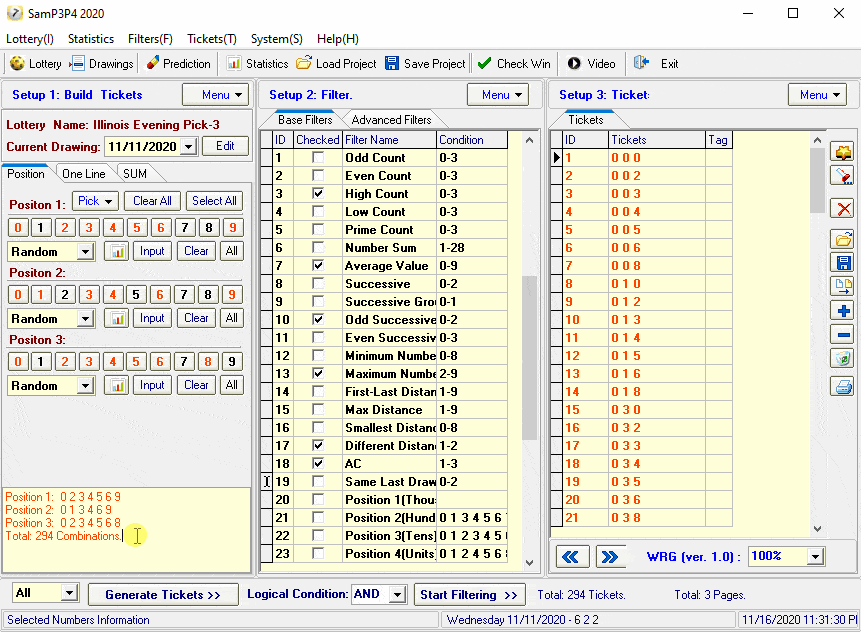Uncheck the AC filter checkbox
Viewport: 861px width, 632px height.
(318, 463)
